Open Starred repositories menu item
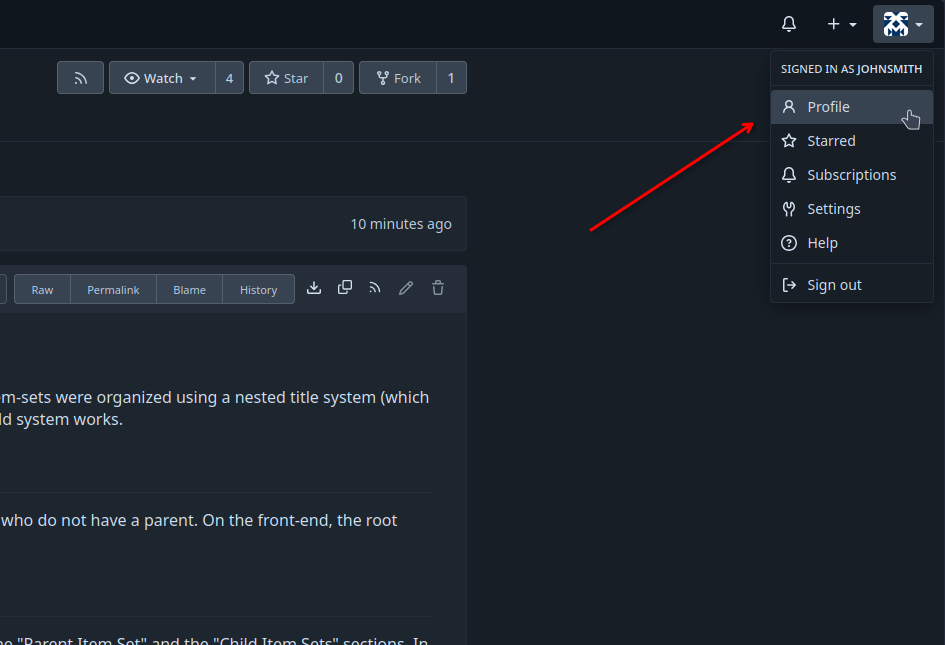The image size is (945, 645). pyautogui.click(x=852, y=141)
